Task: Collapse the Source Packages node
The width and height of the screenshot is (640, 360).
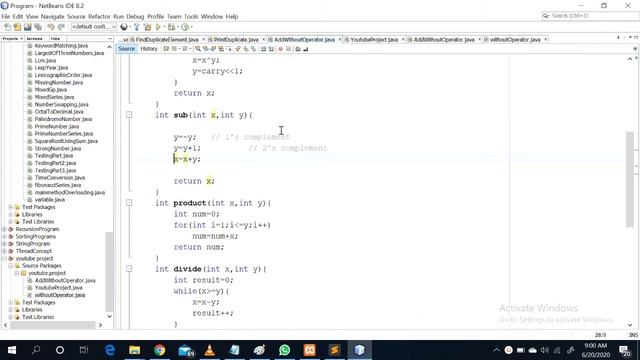Action: pos(10,266)
